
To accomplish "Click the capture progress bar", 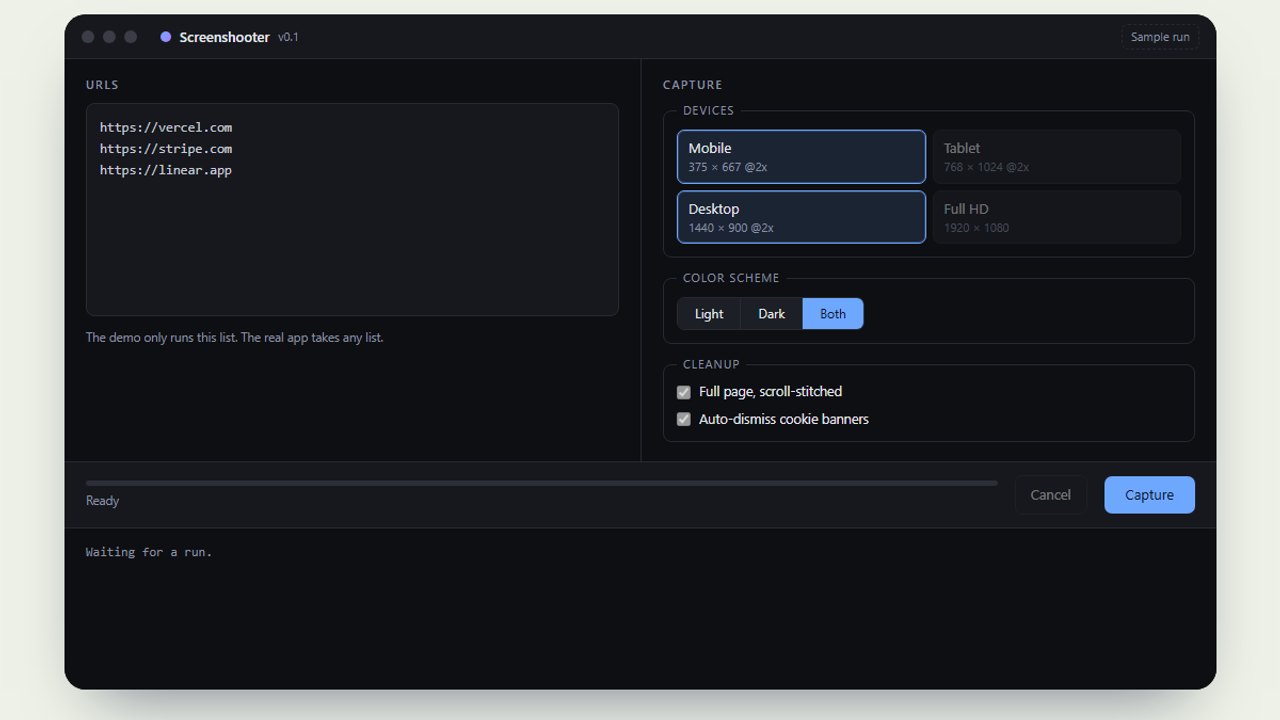I will point(541,483).
